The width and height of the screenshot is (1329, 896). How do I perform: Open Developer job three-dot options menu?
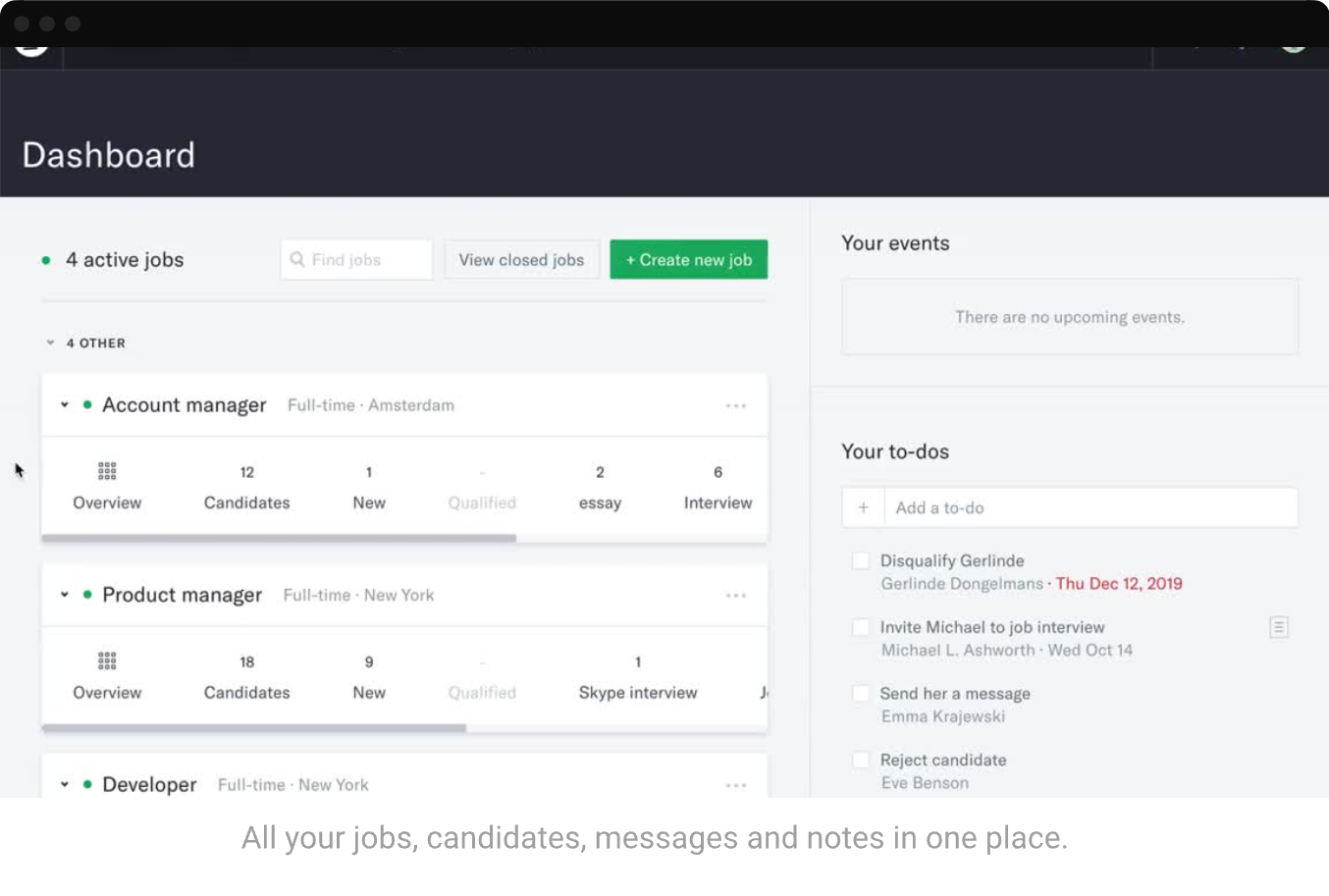point(735,785)
